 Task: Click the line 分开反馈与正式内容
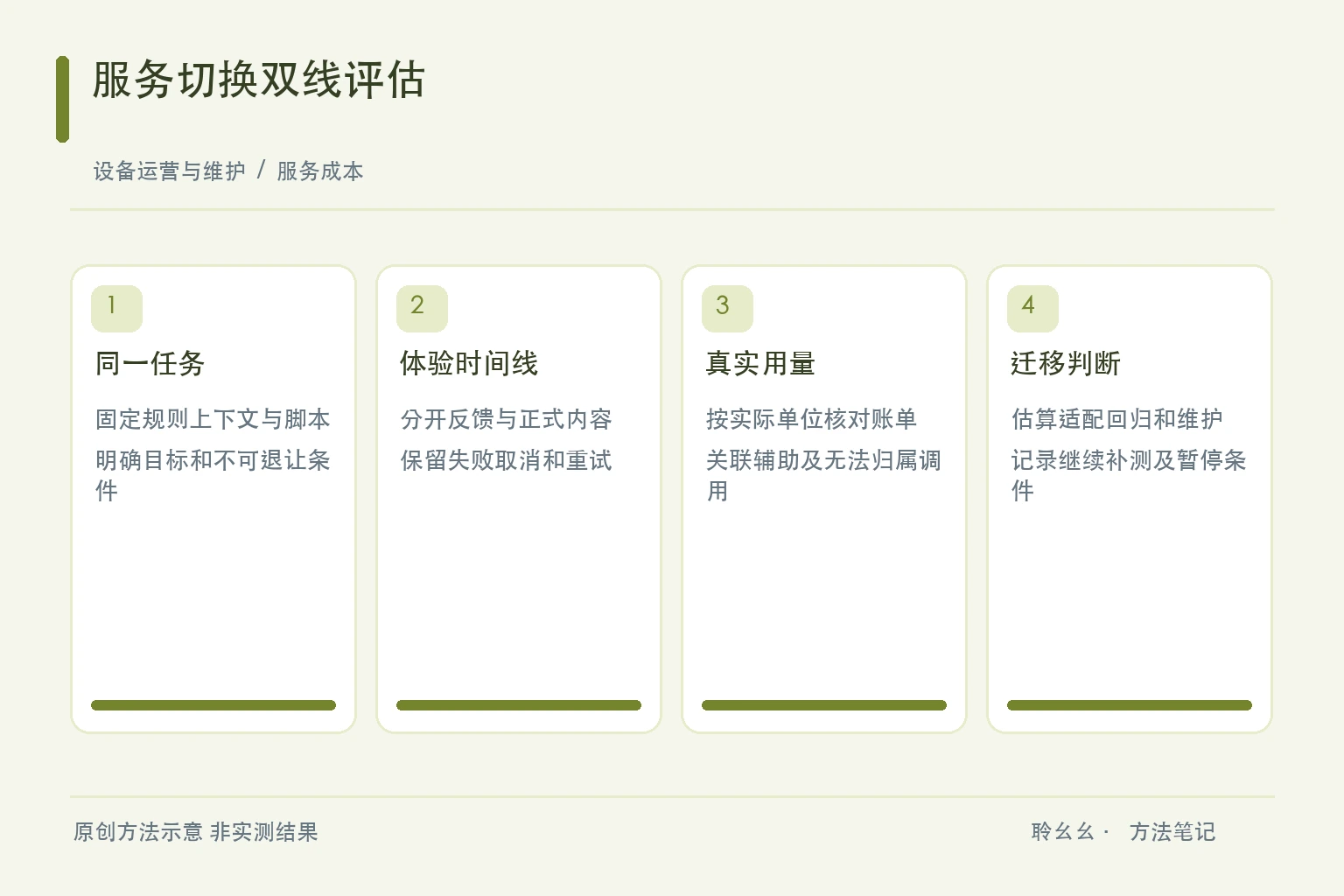click(506, 419)
